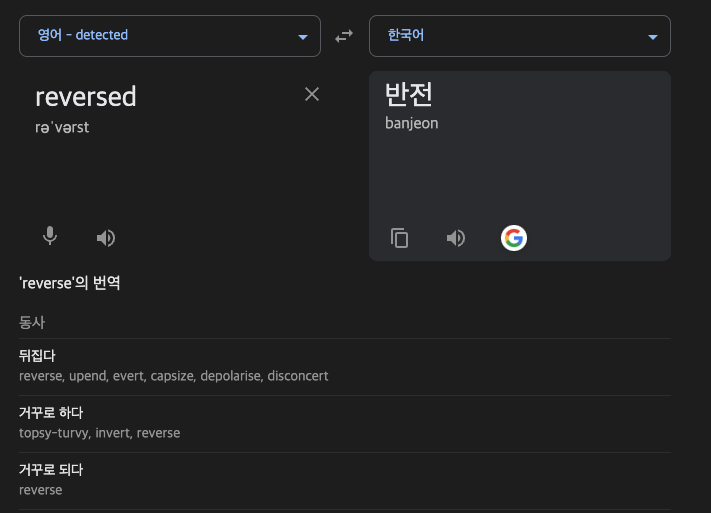Click 'topsy-turvy' back-translation

pos(55,433)
